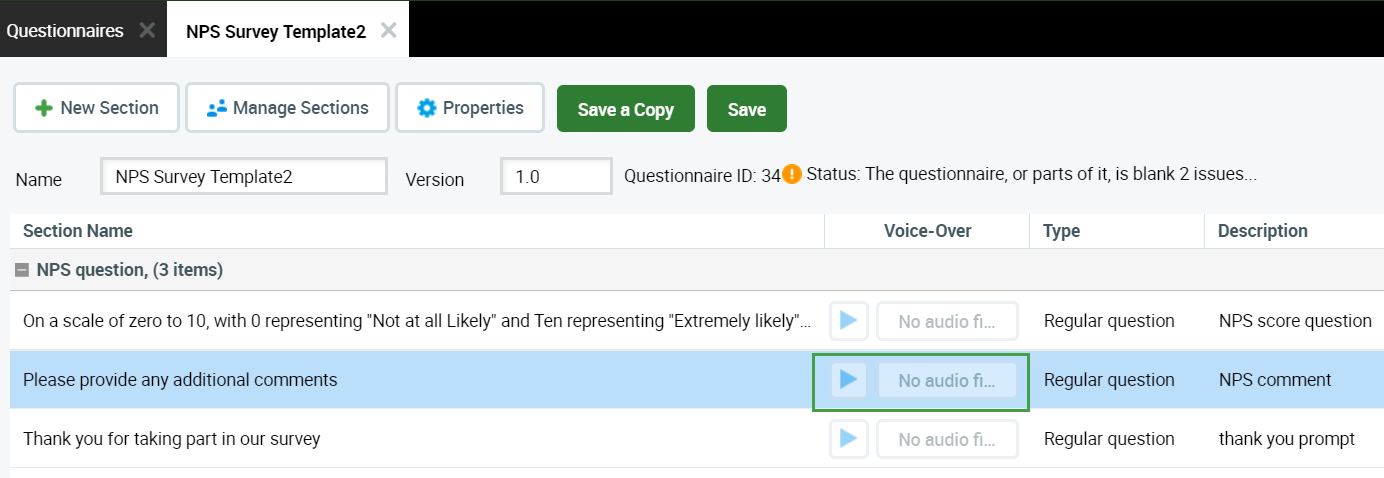Open Manage Sections
Image resolution: width=1384 pixels, height=478 pixels.
[x=287, y=108]
